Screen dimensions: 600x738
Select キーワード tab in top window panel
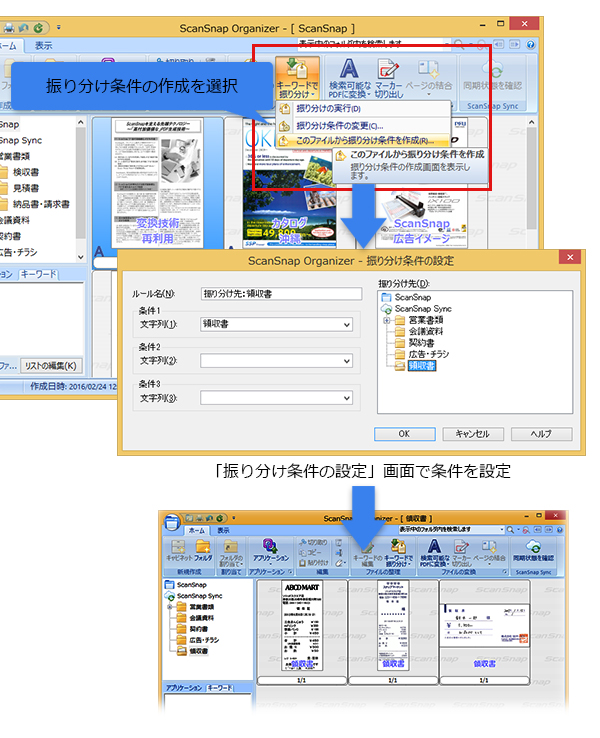pyautogui.click(x=39, y=274)
